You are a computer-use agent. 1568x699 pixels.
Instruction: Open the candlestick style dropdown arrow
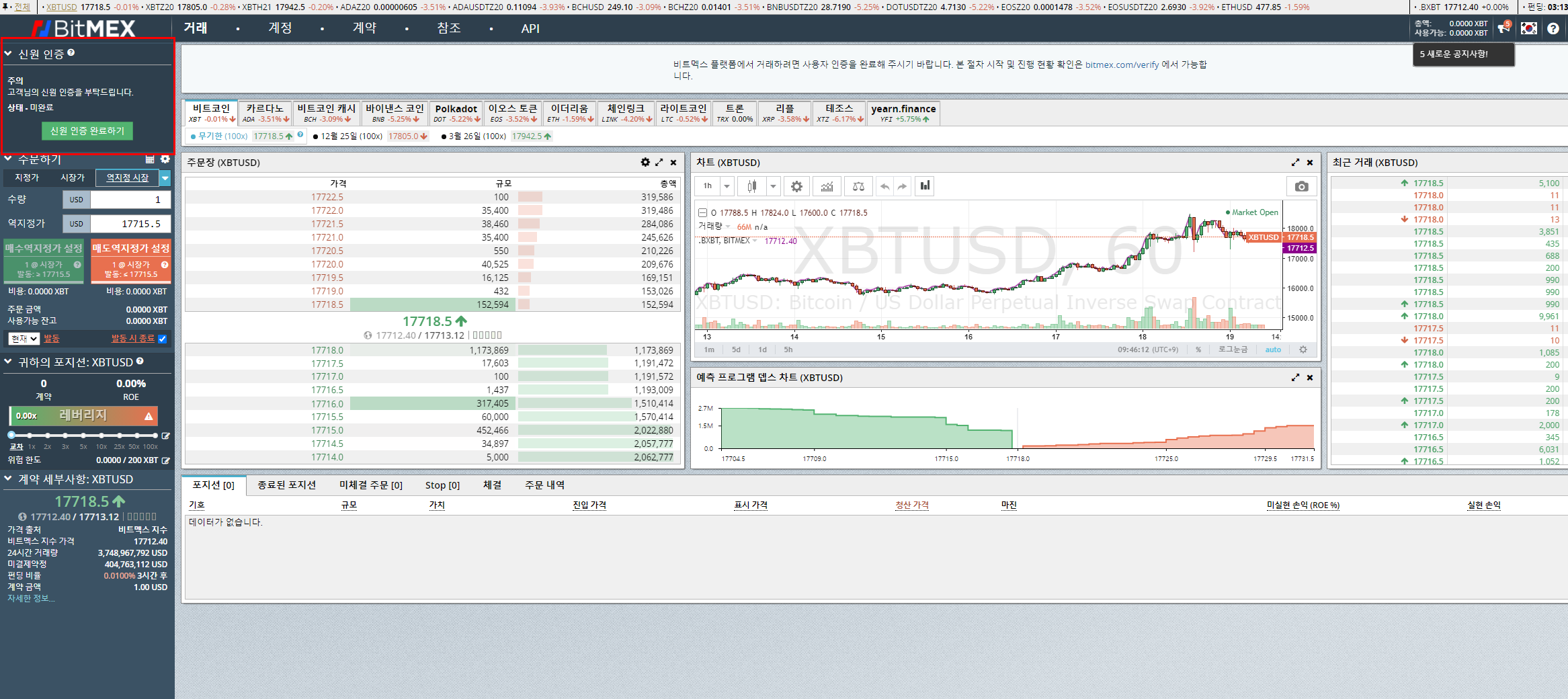[773, 186]
